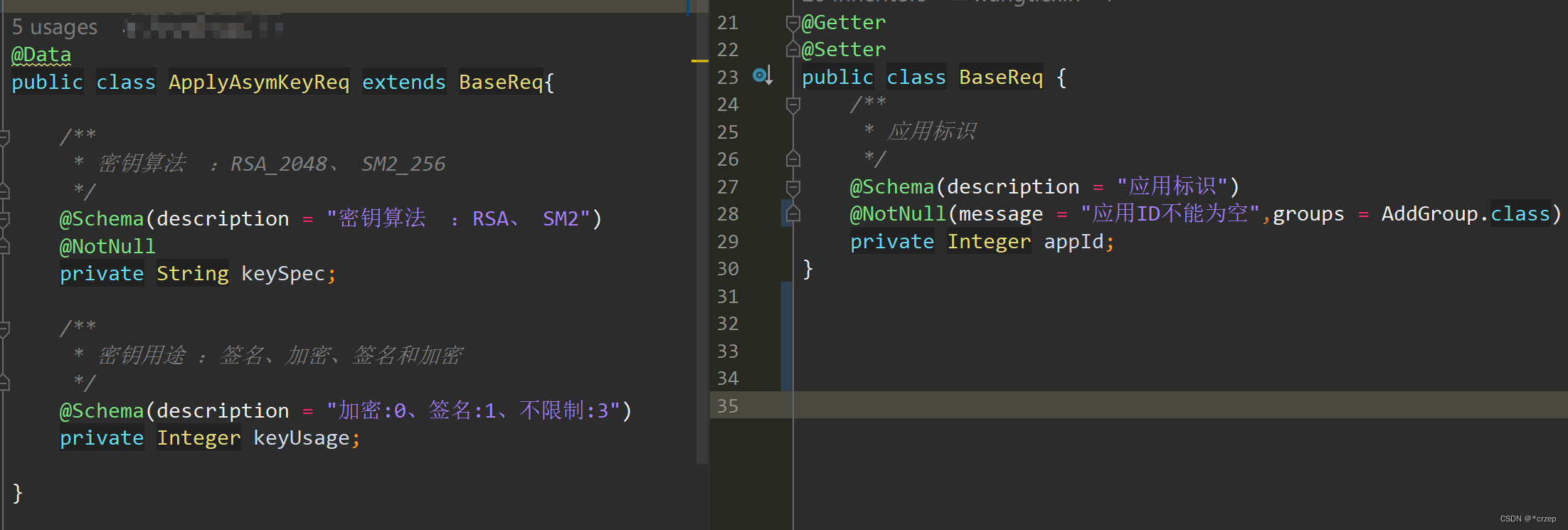Click the highlighted current line number 35
Viewport: 1568px width, 530px height.
tap(728, 406)
